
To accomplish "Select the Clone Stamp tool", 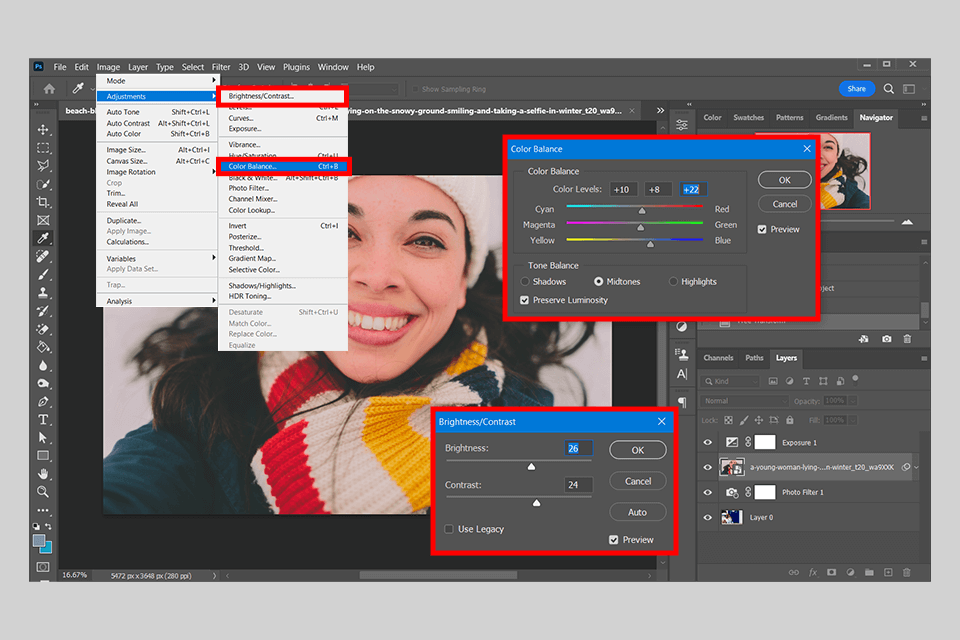I will [x=43, y=293].
